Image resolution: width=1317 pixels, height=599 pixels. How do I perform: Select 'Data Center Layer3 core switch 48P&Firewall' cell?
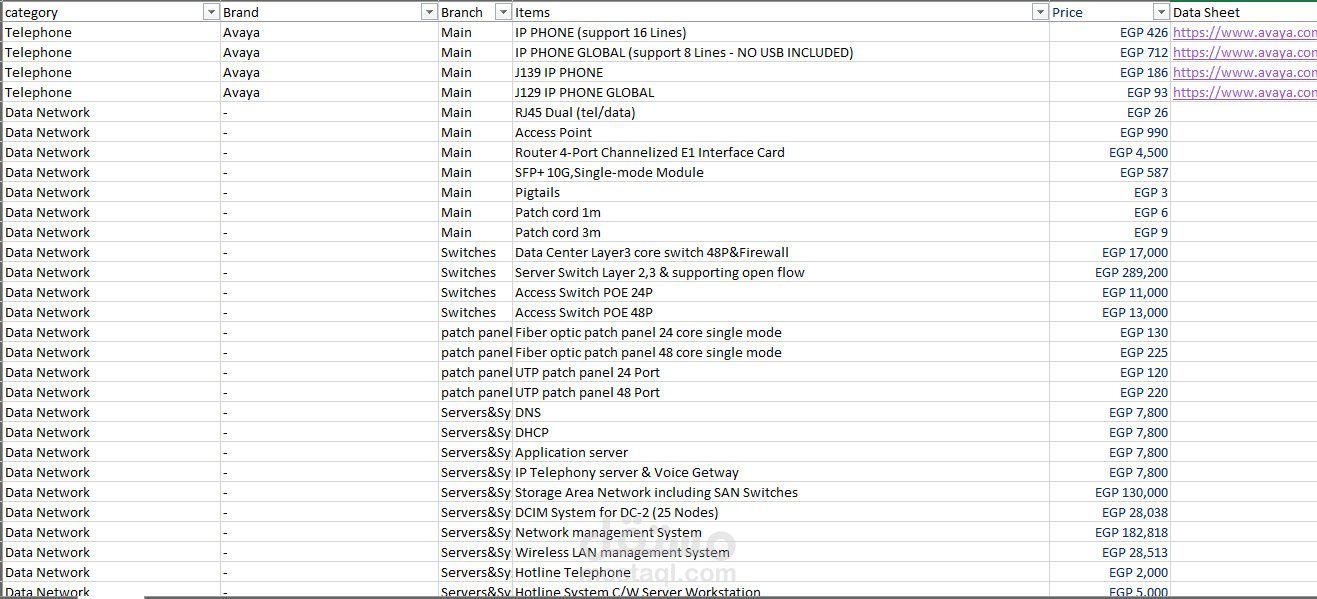point(781,252)
